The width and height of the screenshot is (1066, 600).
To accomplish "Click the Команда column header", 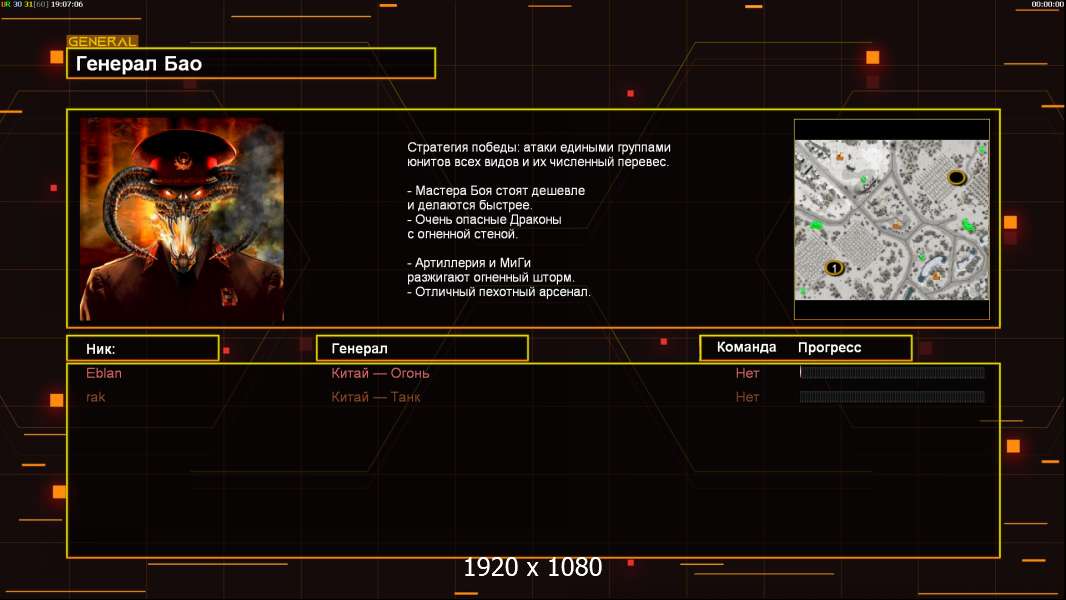I will tap(746, 347).
